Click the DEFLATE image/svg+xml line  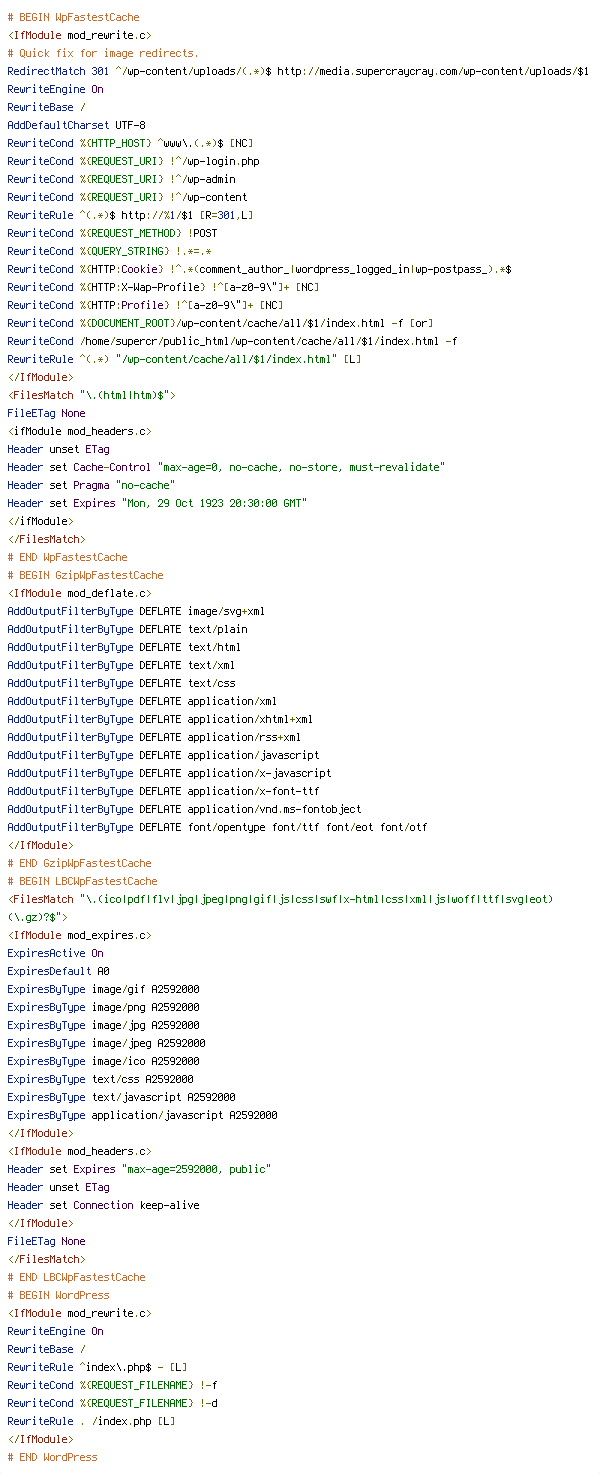coord(136,611)
